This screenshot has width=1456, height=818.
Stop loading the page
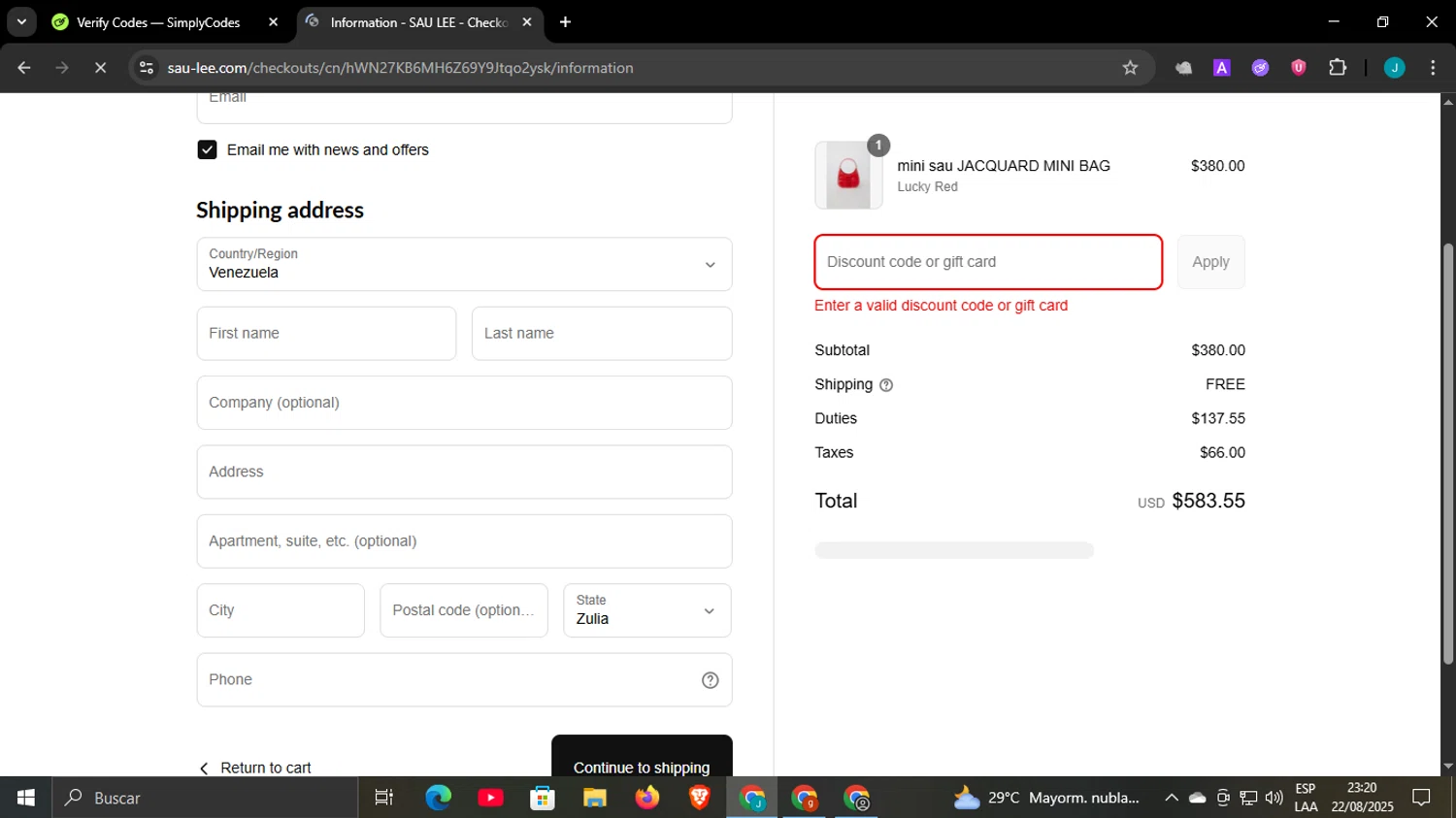point(100,68)
